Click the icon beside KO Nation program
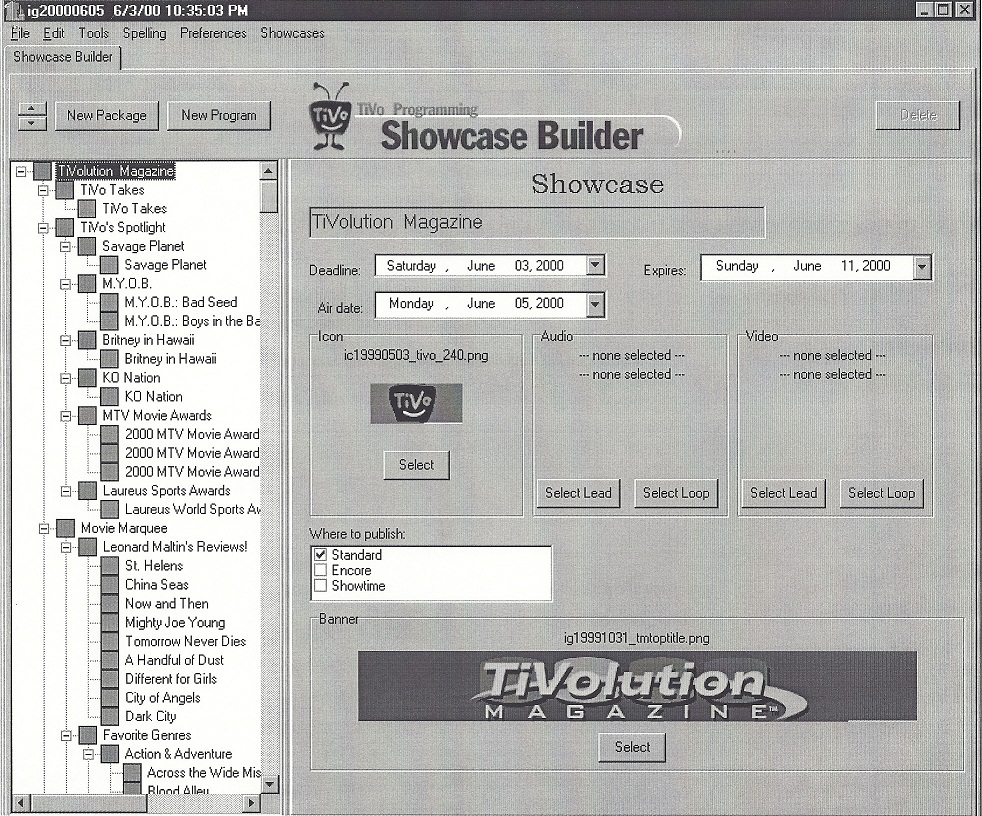Screen dimensions: 982x816 pos(109,396)
